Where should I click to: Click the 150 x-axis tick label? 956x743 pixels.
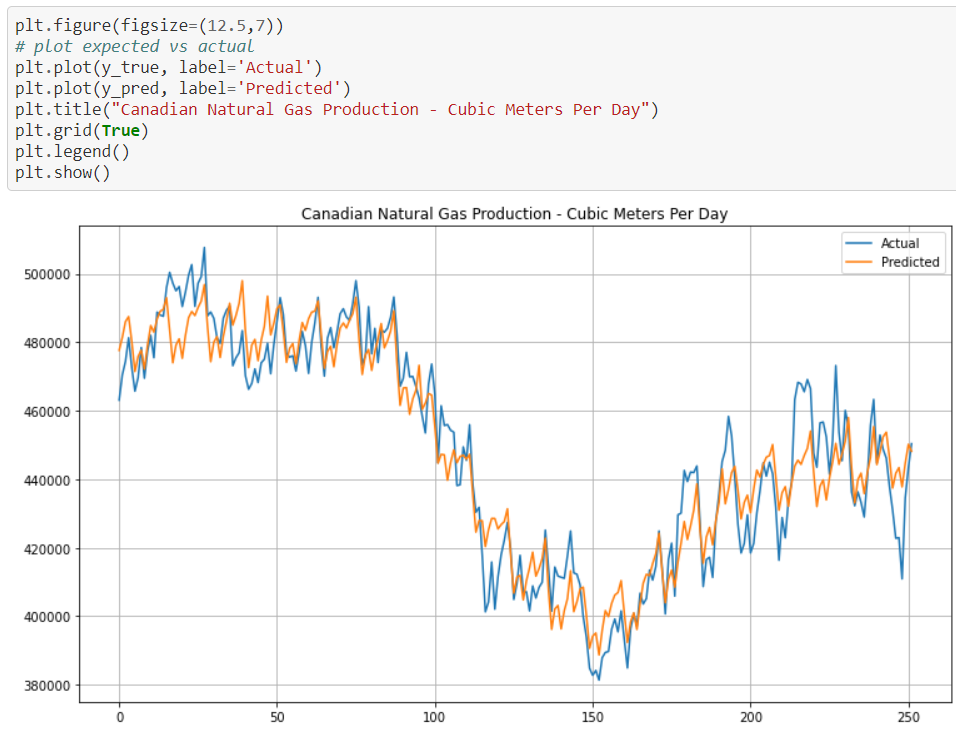pyautogui.click(x=592, y=717)
